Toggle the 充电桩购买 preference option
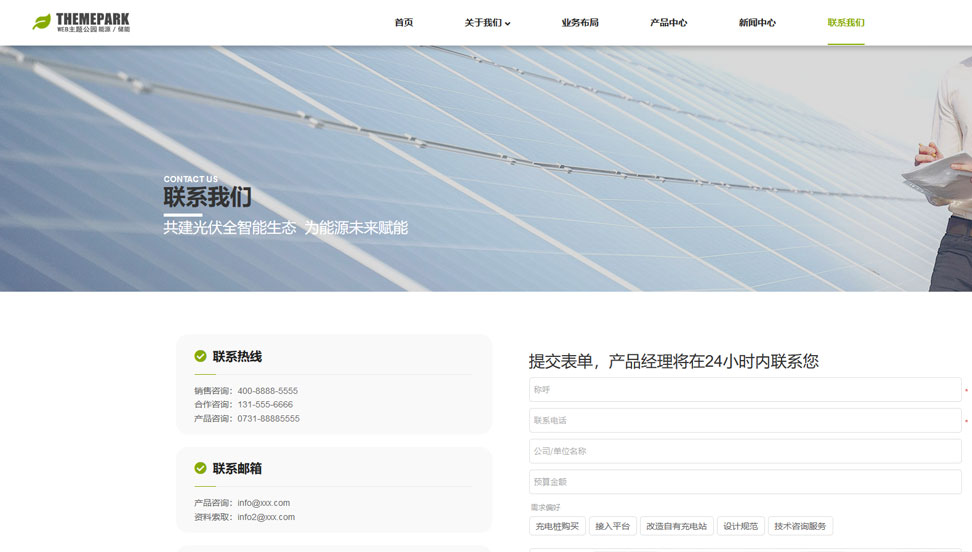This screenshot has height=552, width=972. (x=557, y=526)
